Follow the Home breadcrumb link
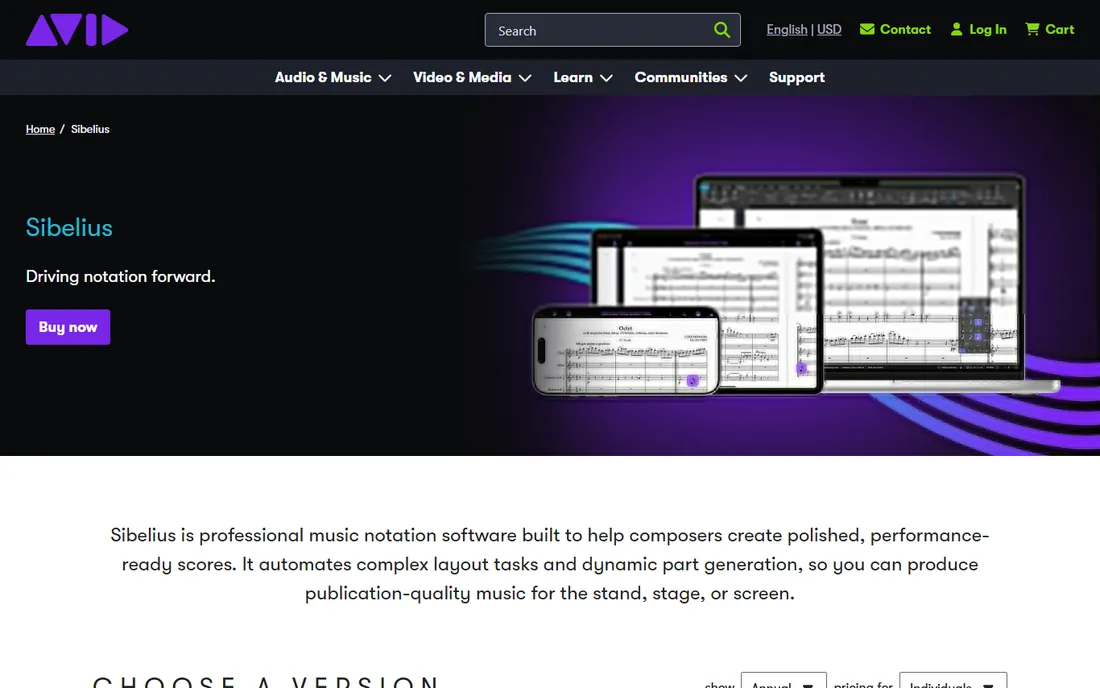Screen dimensions: 1100x688 coord(40,129)
